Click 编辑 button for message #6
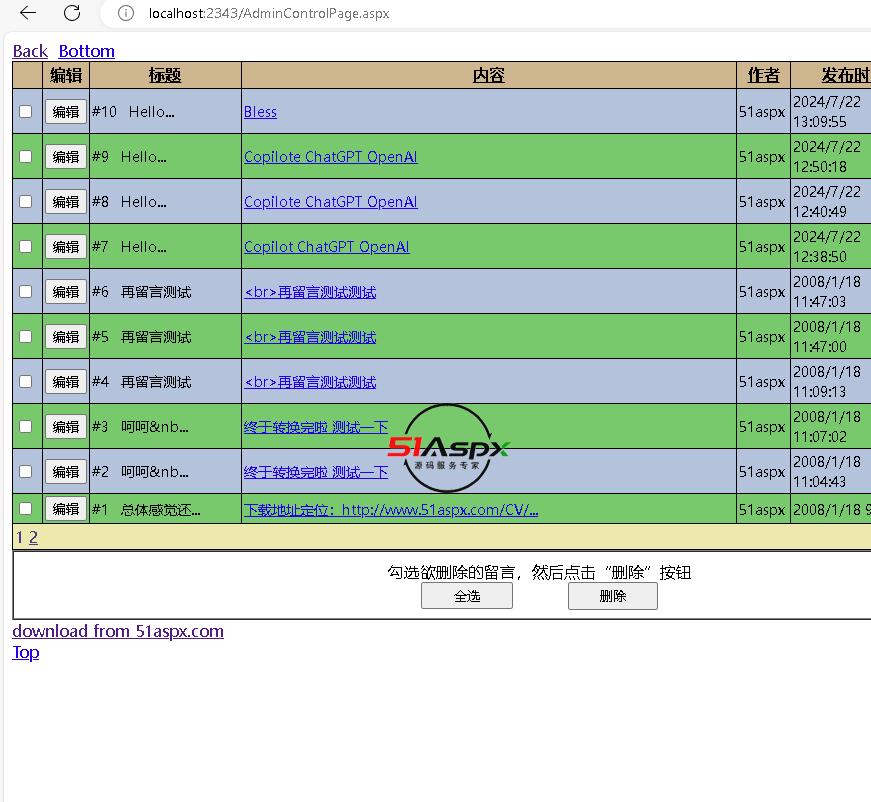The image size is (871, 802). pyautogui.click(x=66, y=292)
